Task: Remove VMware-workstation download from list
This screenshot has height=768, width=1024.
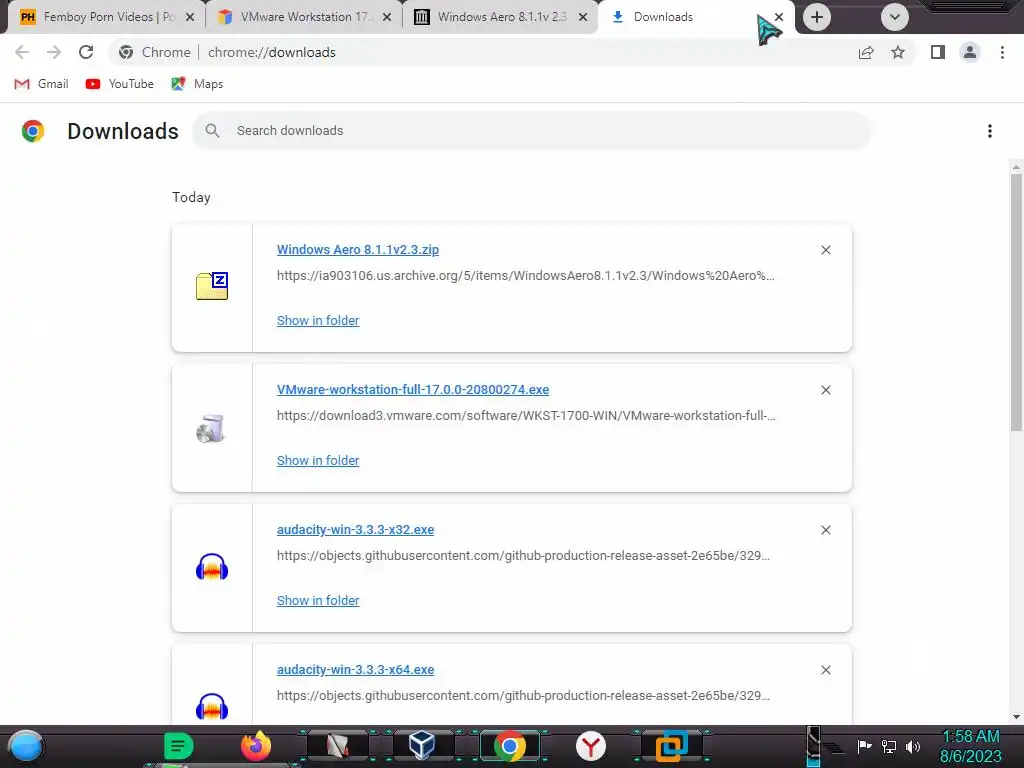Action: click(x=826, y=390)
